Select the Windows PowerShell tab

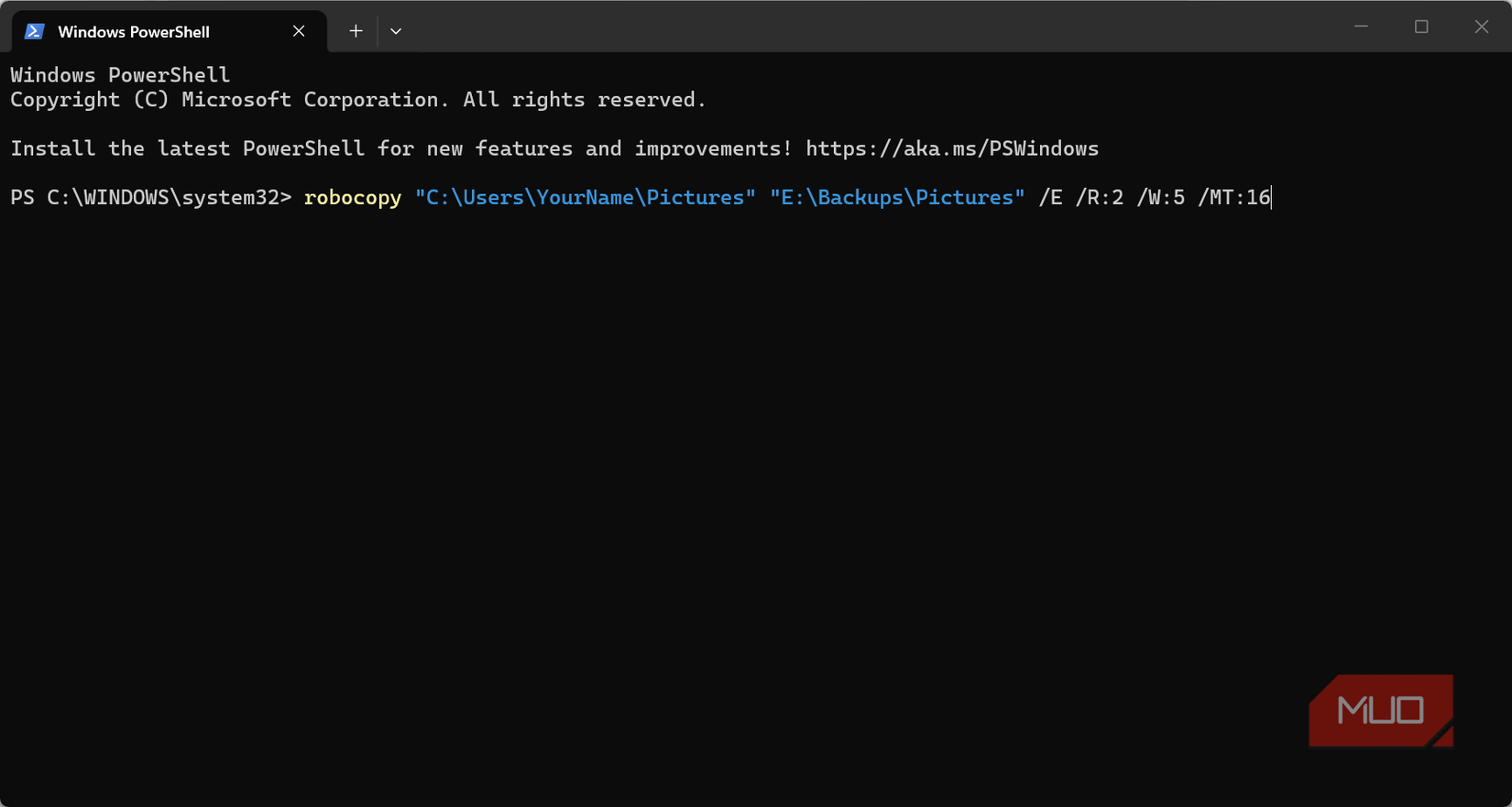(x=170, y=31)
